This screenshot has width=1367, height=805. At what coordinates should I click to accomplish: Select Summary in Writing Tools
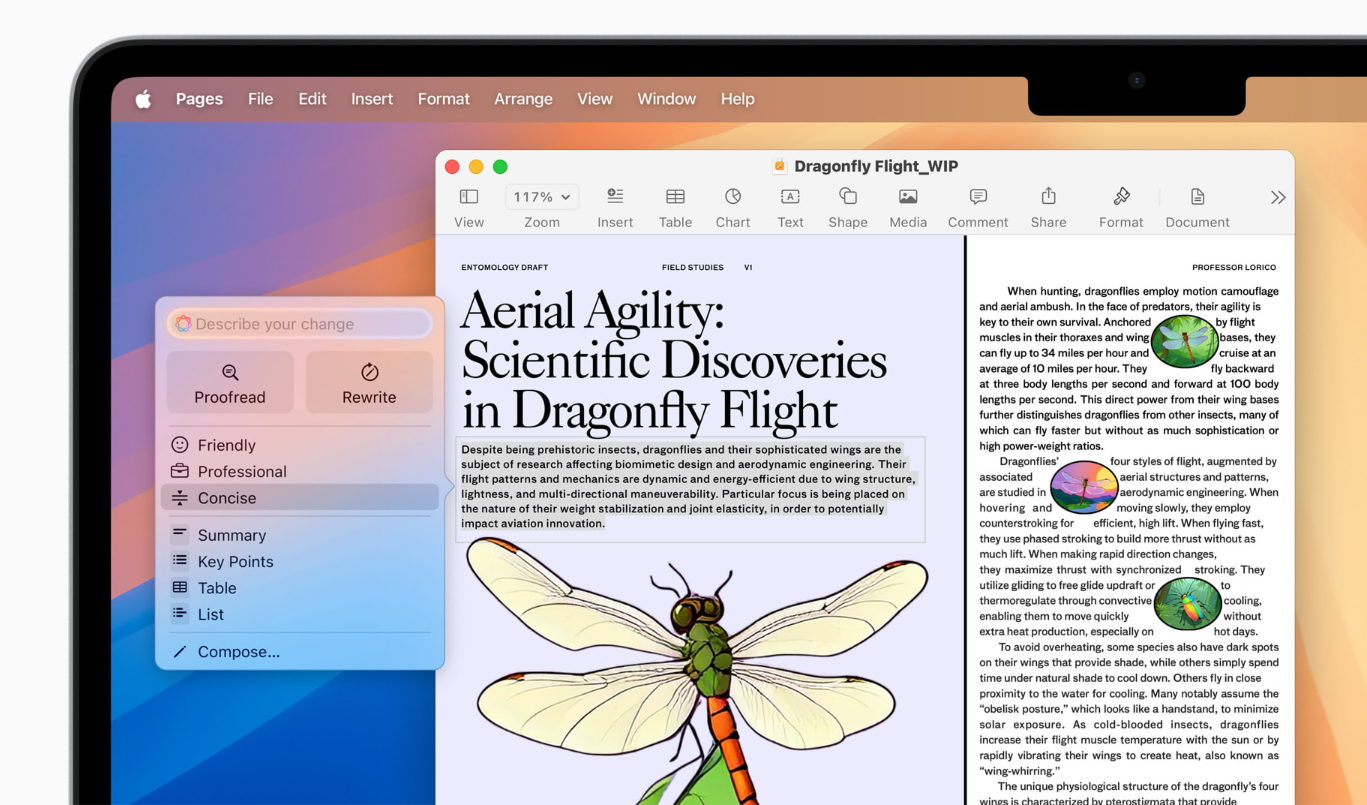pyautogui.click(x=300, y=535)
